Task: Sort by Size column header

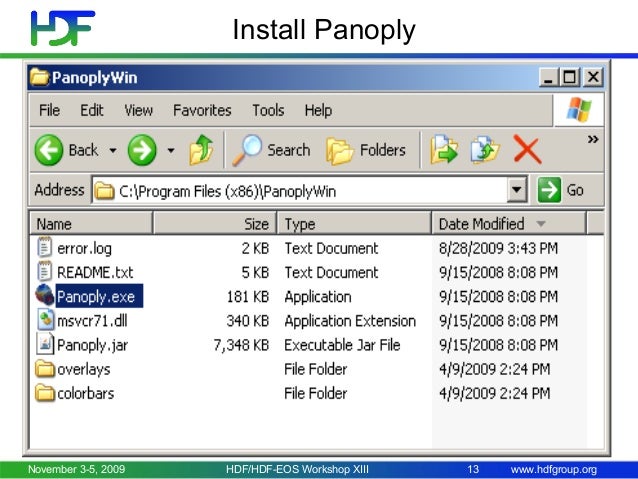Action: coord(215,223)
